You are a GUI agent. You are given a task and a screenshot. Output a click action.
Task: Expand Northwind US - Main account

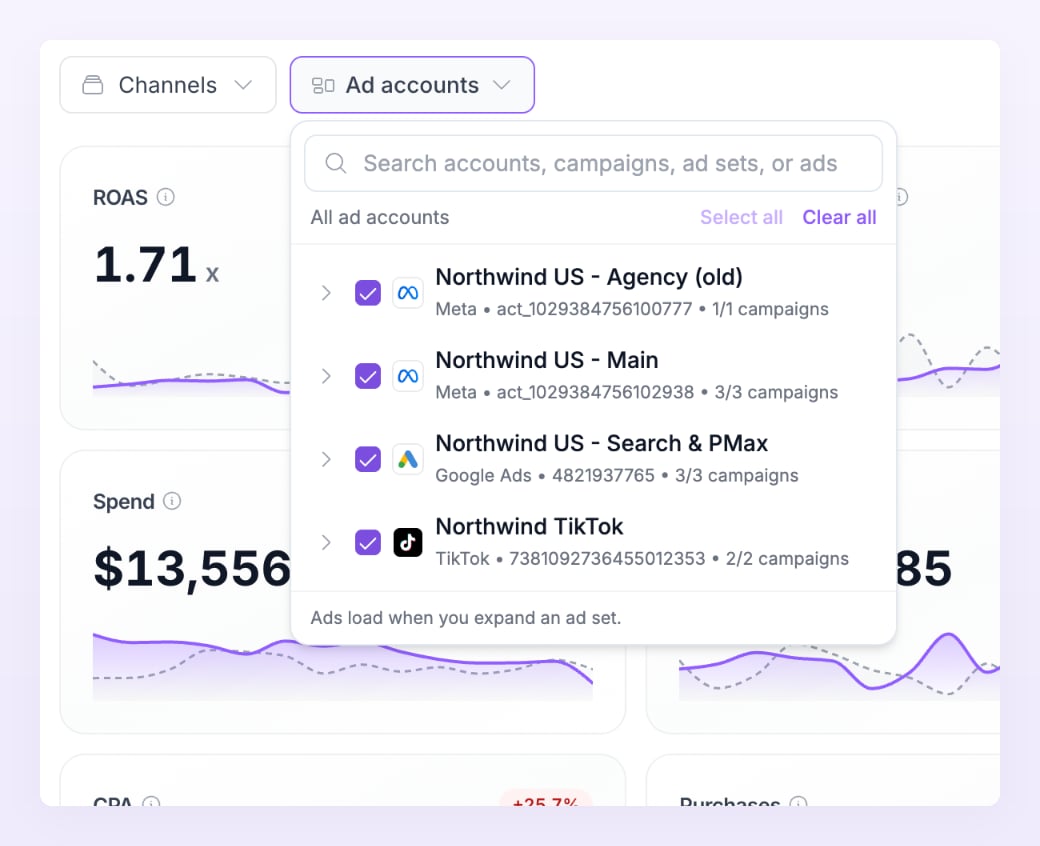pos(326,376)
